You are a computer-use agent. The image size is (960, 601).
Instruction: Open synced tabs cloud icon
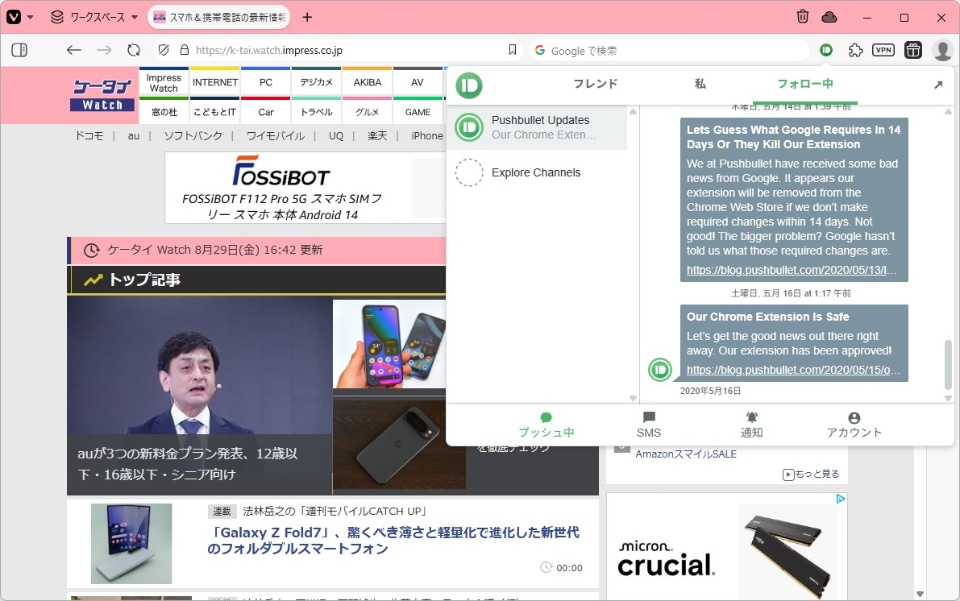pos(830,17)
